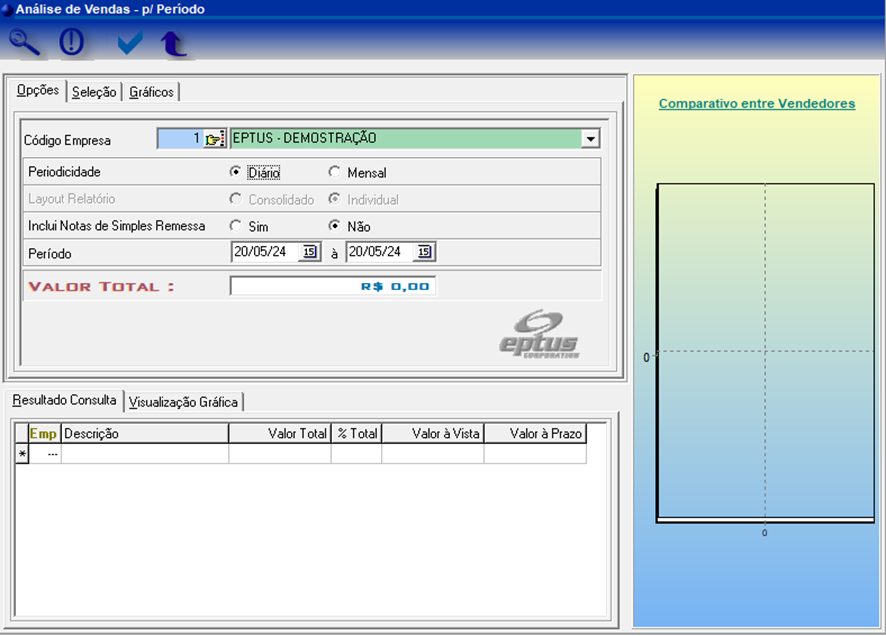
Task: Select the Mensal periodicity option
Action: click(334, 172)
